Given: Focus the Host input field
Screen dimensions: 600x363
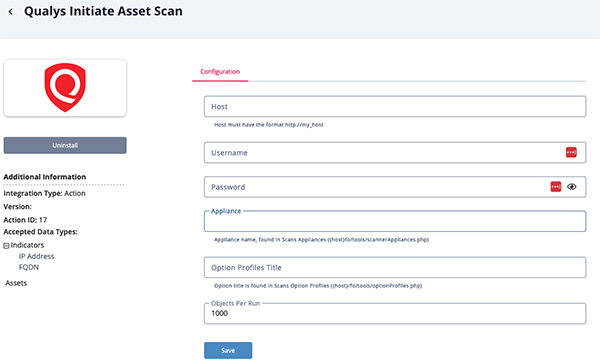Looking at the screenshot, I should 395,106.
